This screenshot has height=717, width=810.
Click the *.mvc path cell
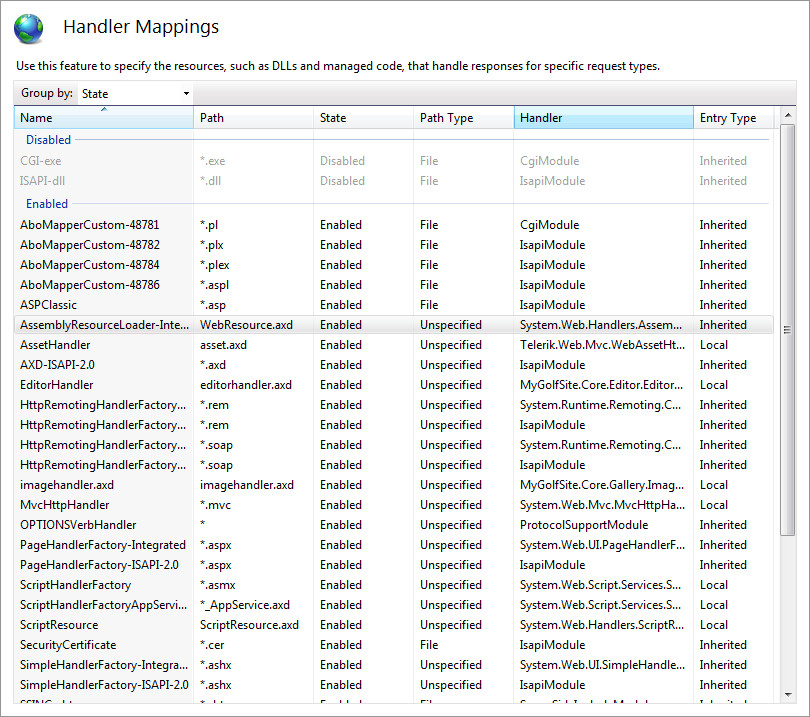coord(215,505)
